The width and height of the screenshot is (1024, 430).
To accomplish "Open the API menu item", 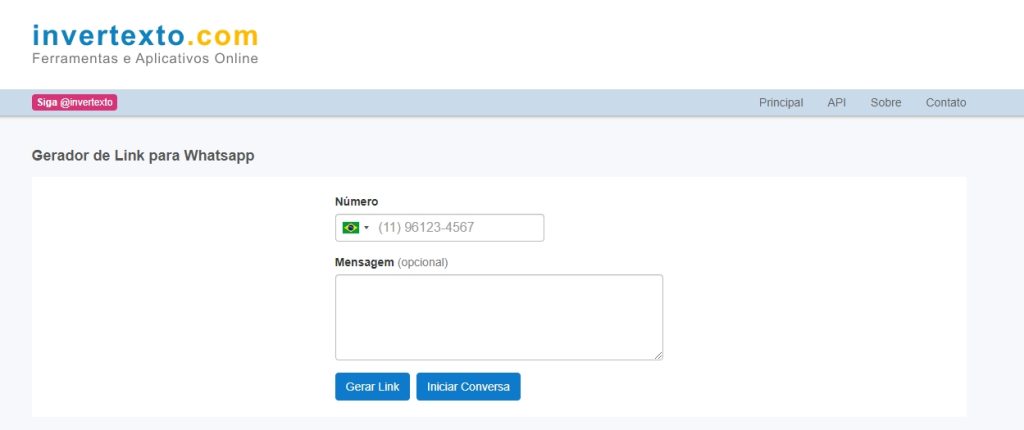I will click(x=837, y=103).
